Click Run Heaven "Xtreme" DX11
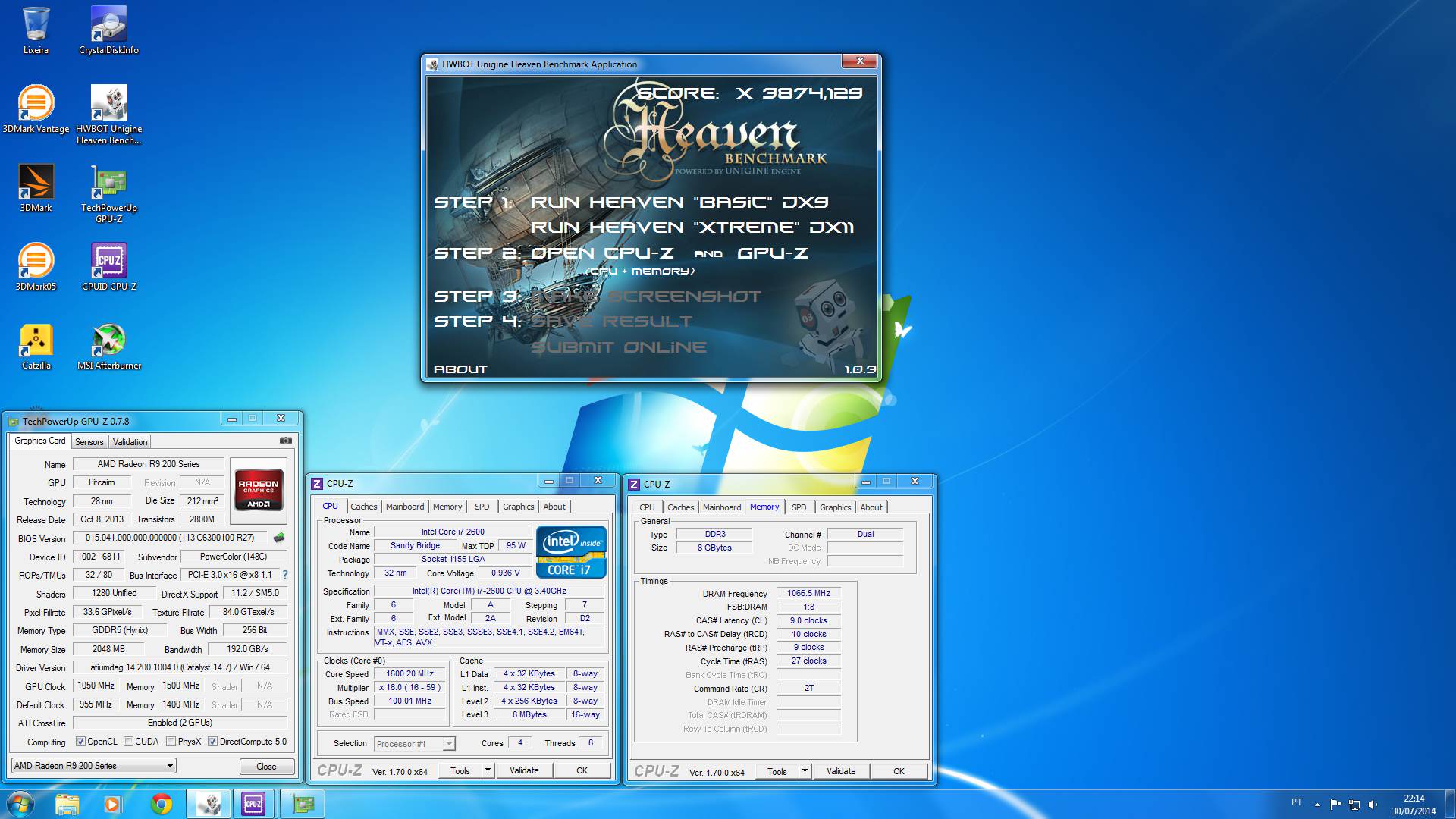Viewport: 1456px width, 819px height. (692, 227)
